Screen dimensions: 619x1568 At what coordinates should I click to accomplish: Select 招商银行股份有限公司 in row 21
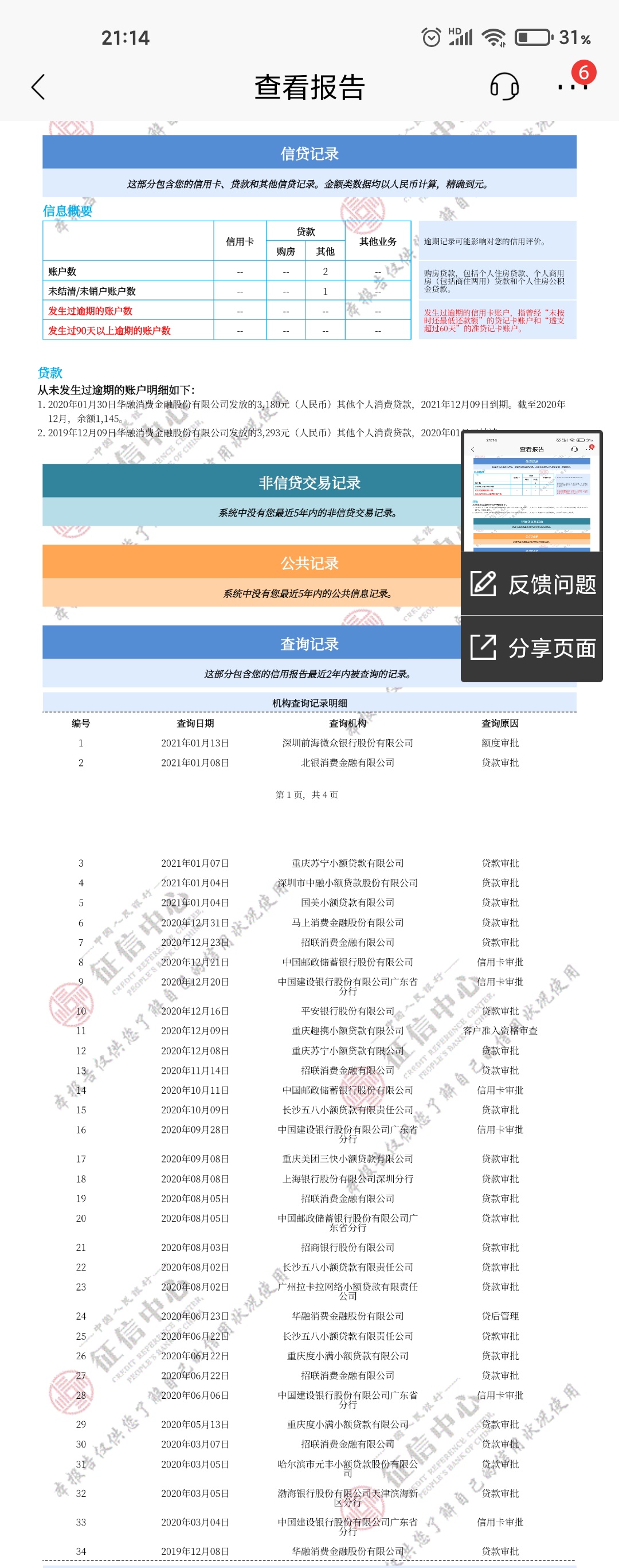pyautogui.click(x=347, y=1247)
